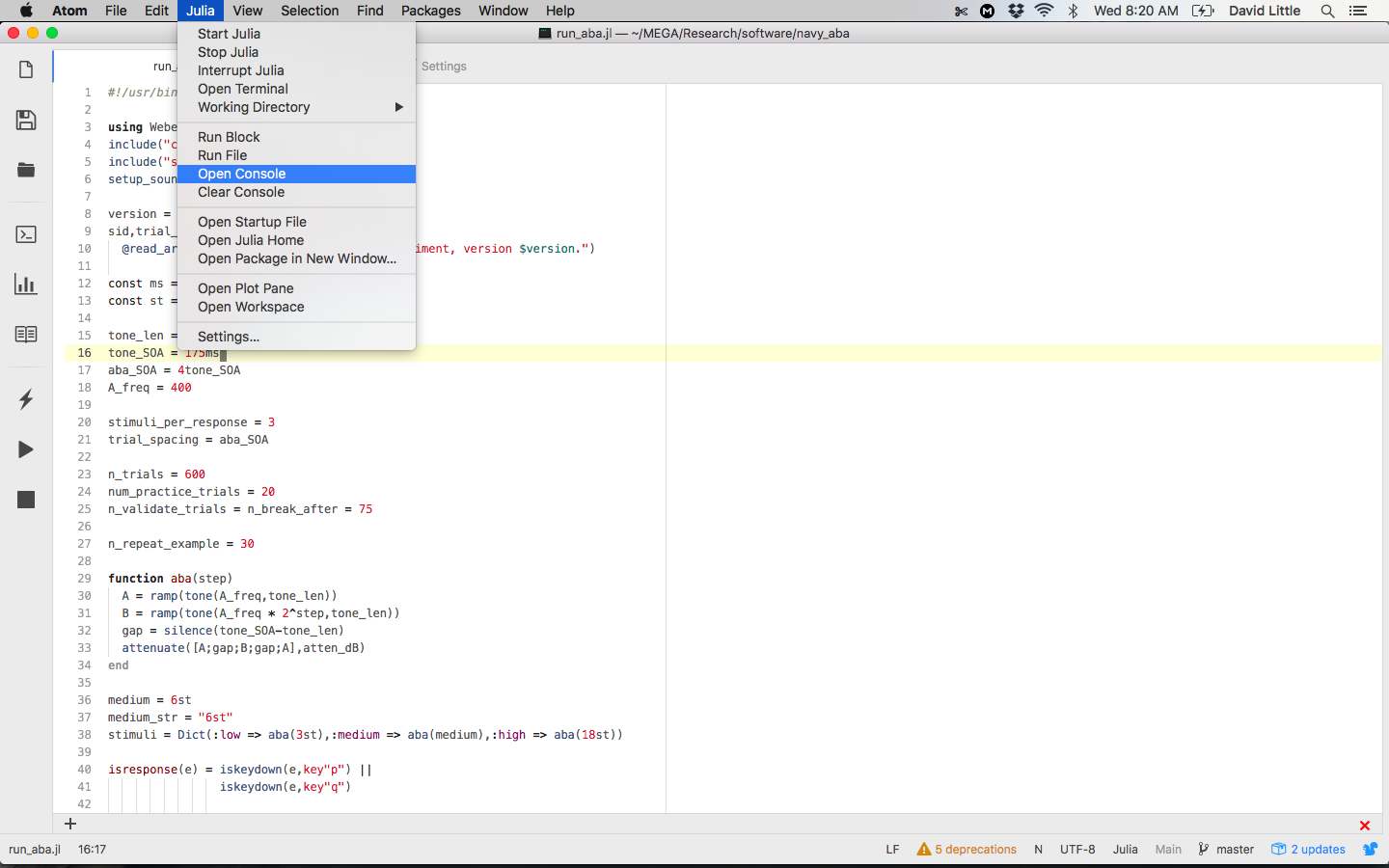Open the Edit menu
This screenshot has width=1389, height=868.
coord(156,11)
